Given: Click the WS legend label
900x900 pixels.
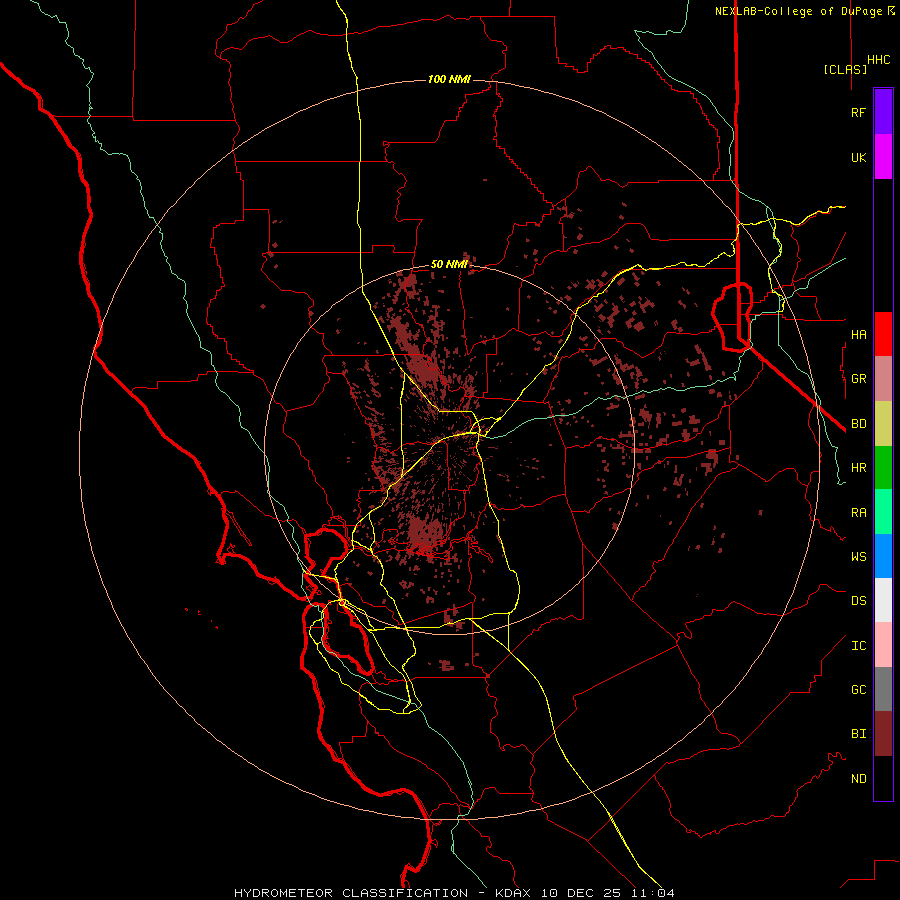Looking at the screenshot, I should click(858, 557).
